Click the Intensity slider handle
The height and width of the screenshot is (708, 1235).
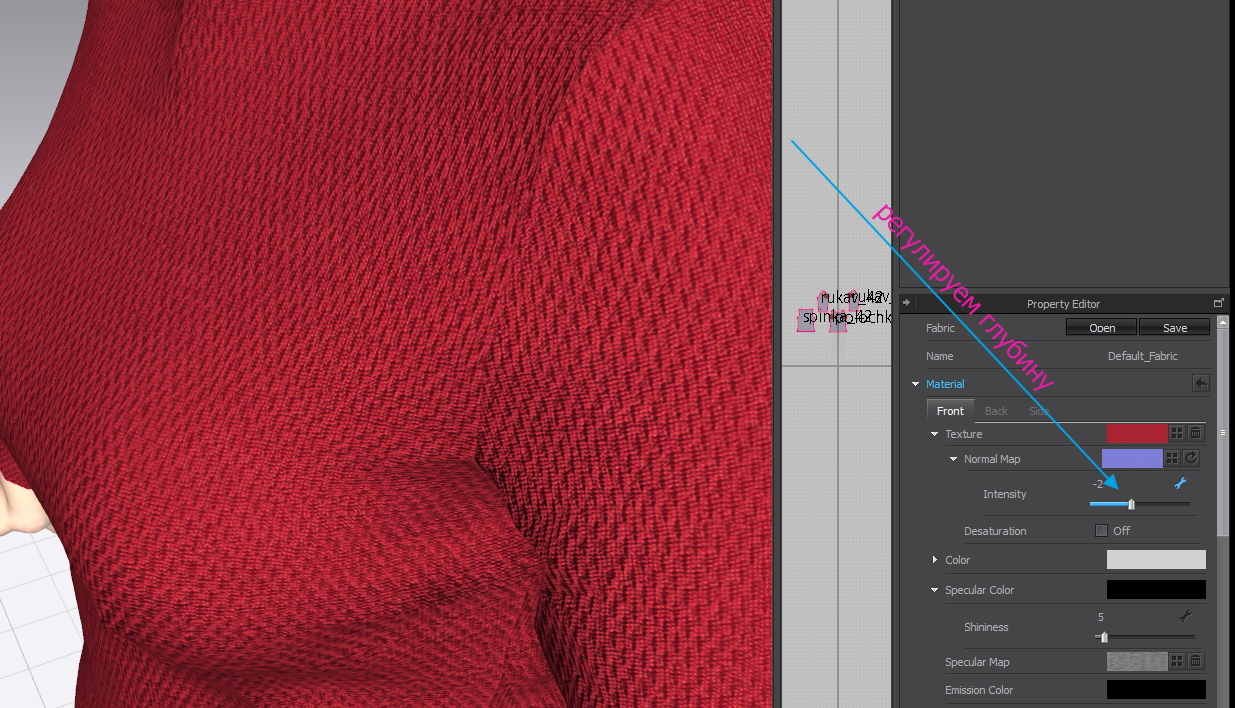(x=1131, y=504)
